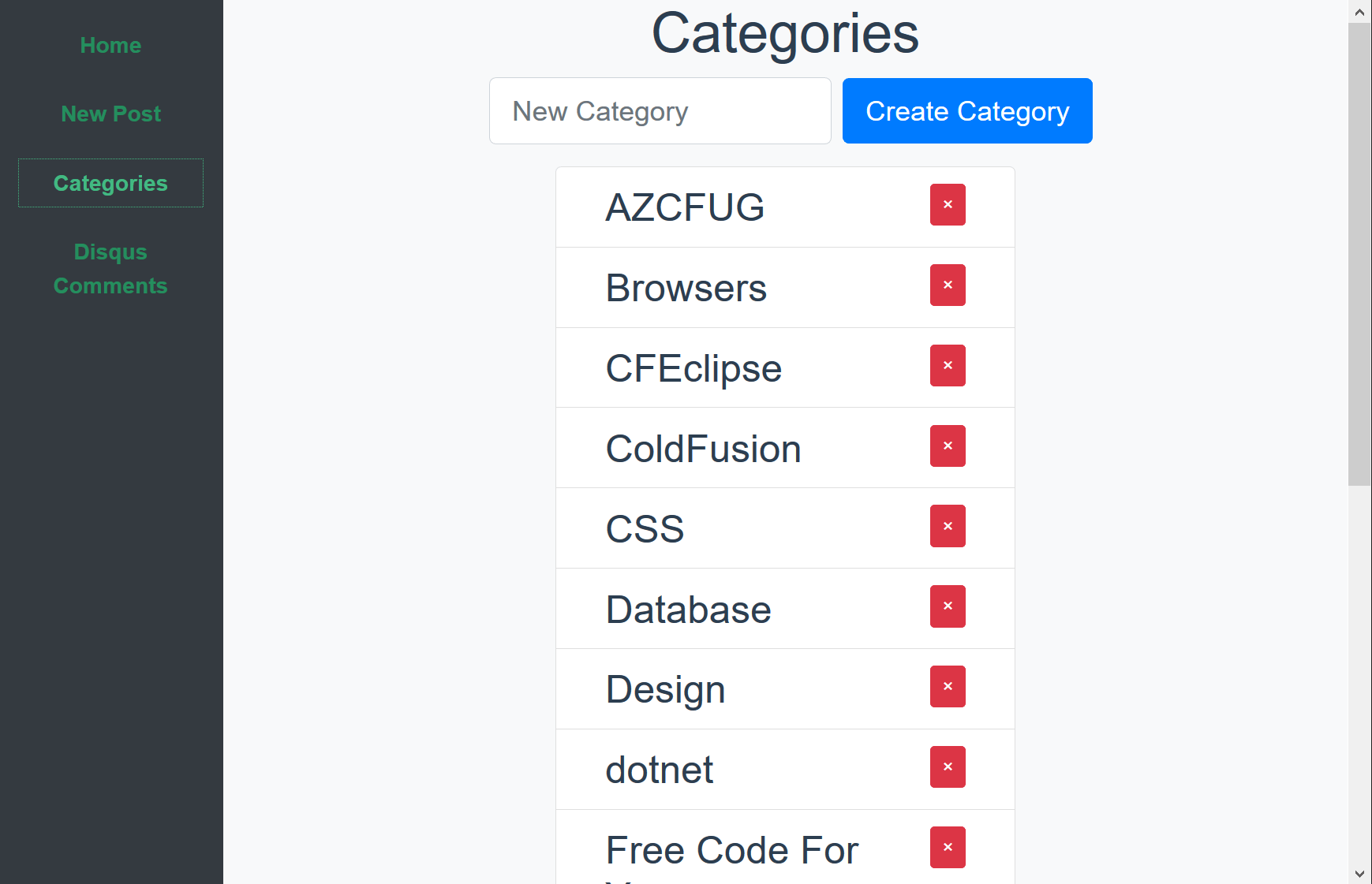
Task: Remove the Free Code For category
Action: tap(948, 848)
